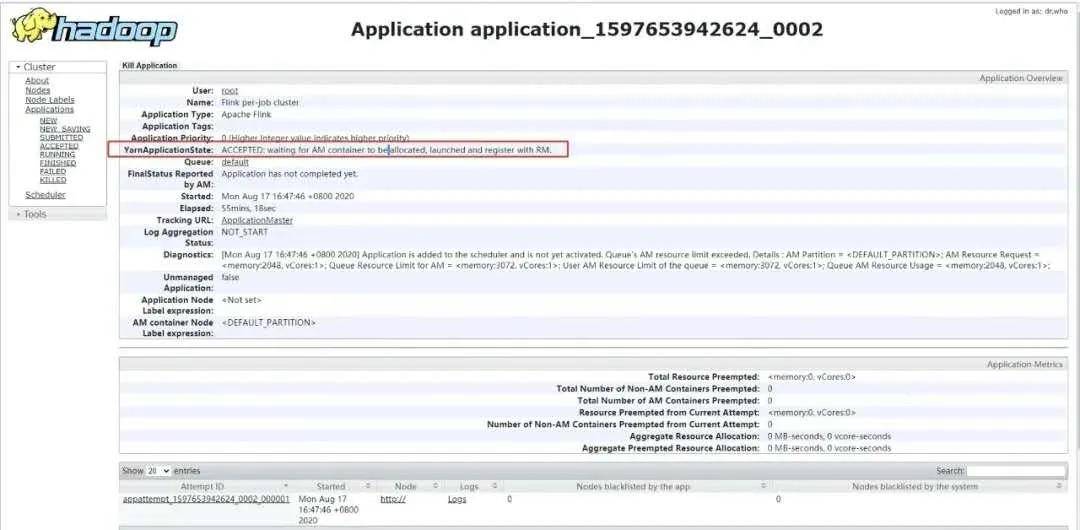Viewport: 1080px width, 530px height.
Task: Sort by Attempt ID column
Action: point(205,487)
